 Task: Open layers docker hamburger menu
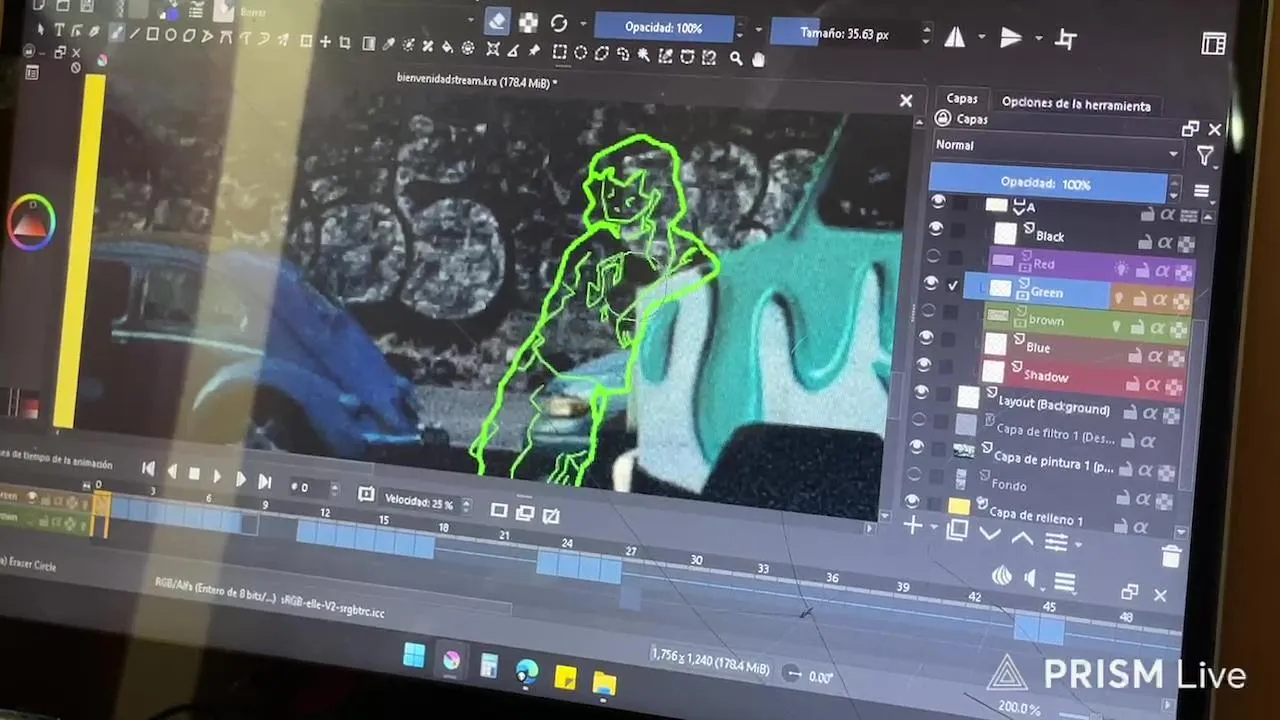point(1201,191)
